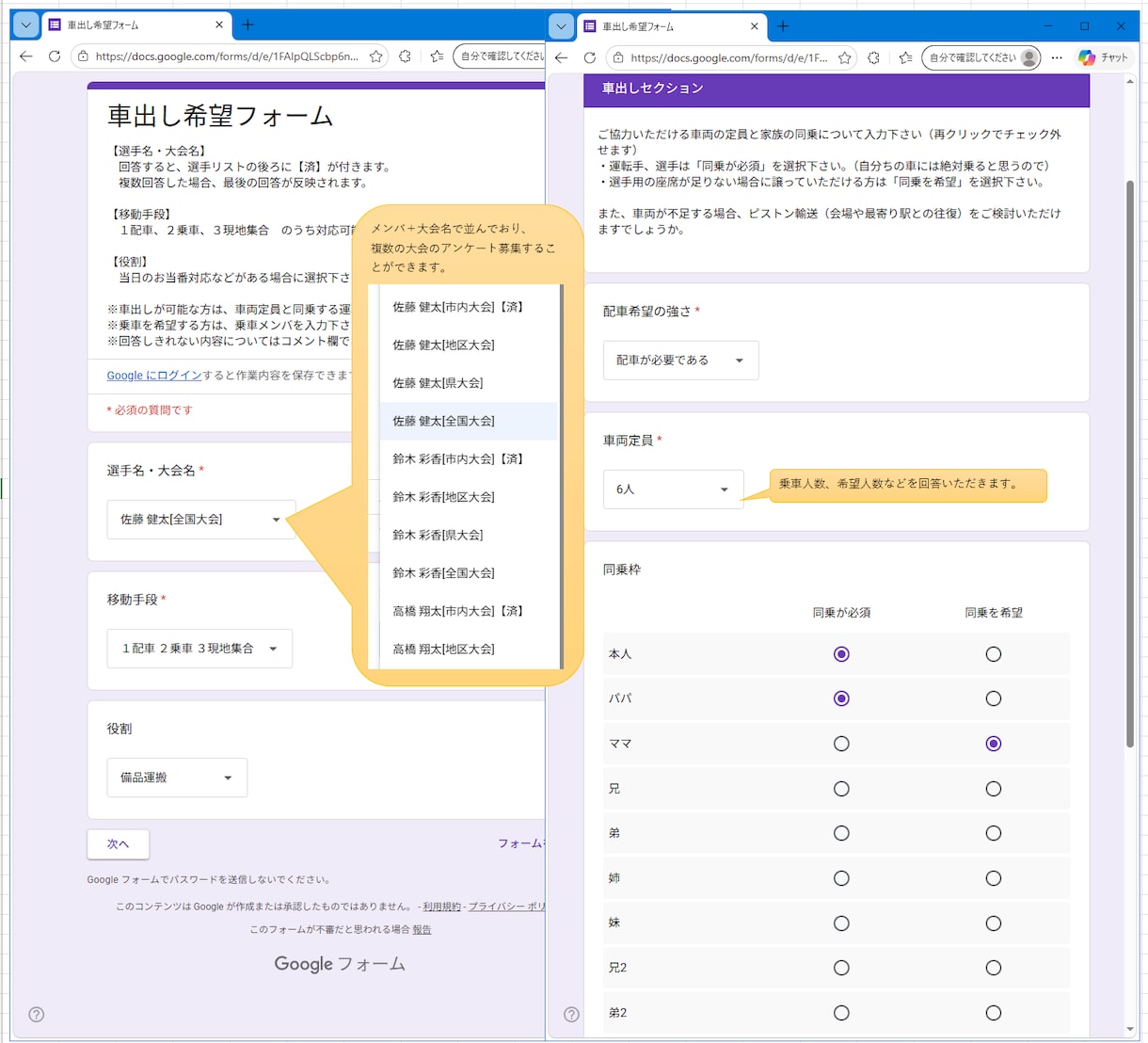Select 同乗が必須 for 兄2 row
The image size is (1148, 1043).
tap(841, 968)
